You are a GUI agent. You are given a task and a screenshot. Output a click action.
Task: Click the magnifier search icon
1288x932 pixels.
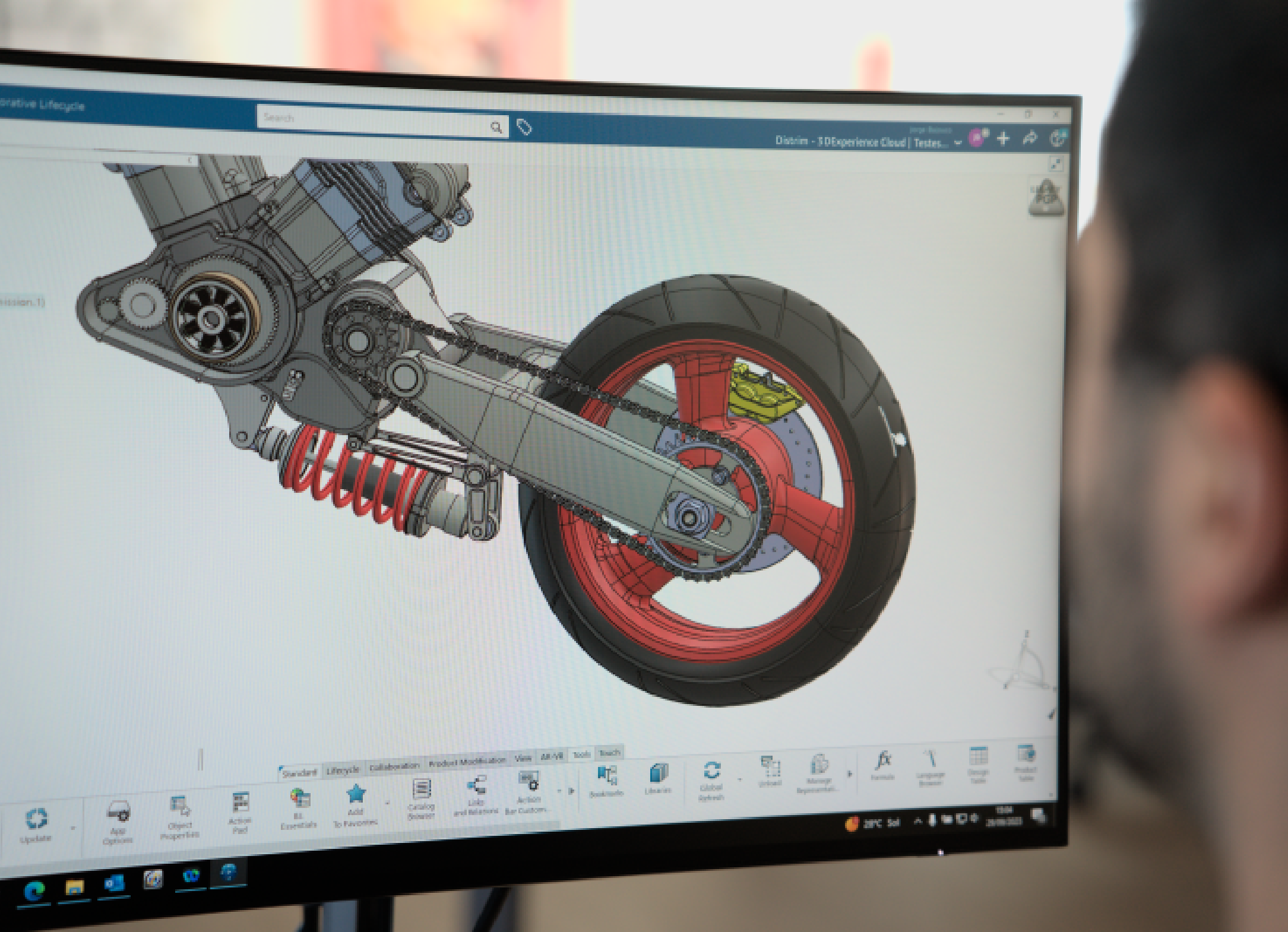click(496, 127)
